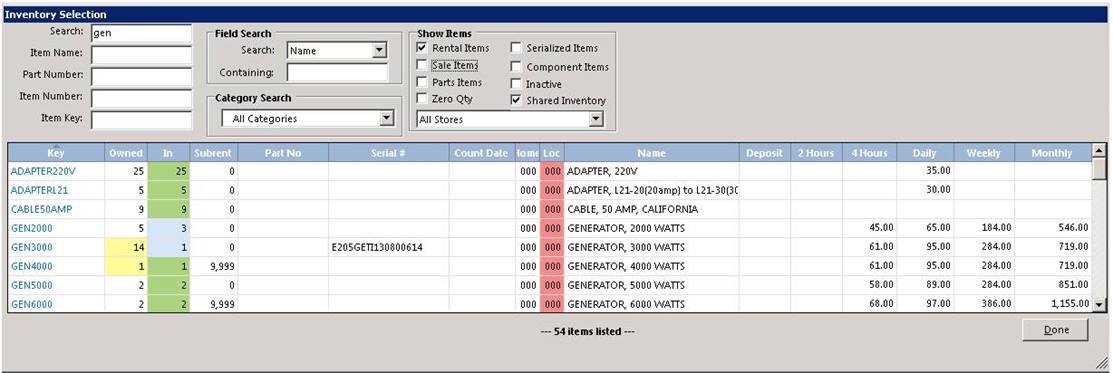Image resolution: width=1113 pixels, height=373 pixels.
Task: Select the GEN6000 key
Action: click(x=31, y=304)
